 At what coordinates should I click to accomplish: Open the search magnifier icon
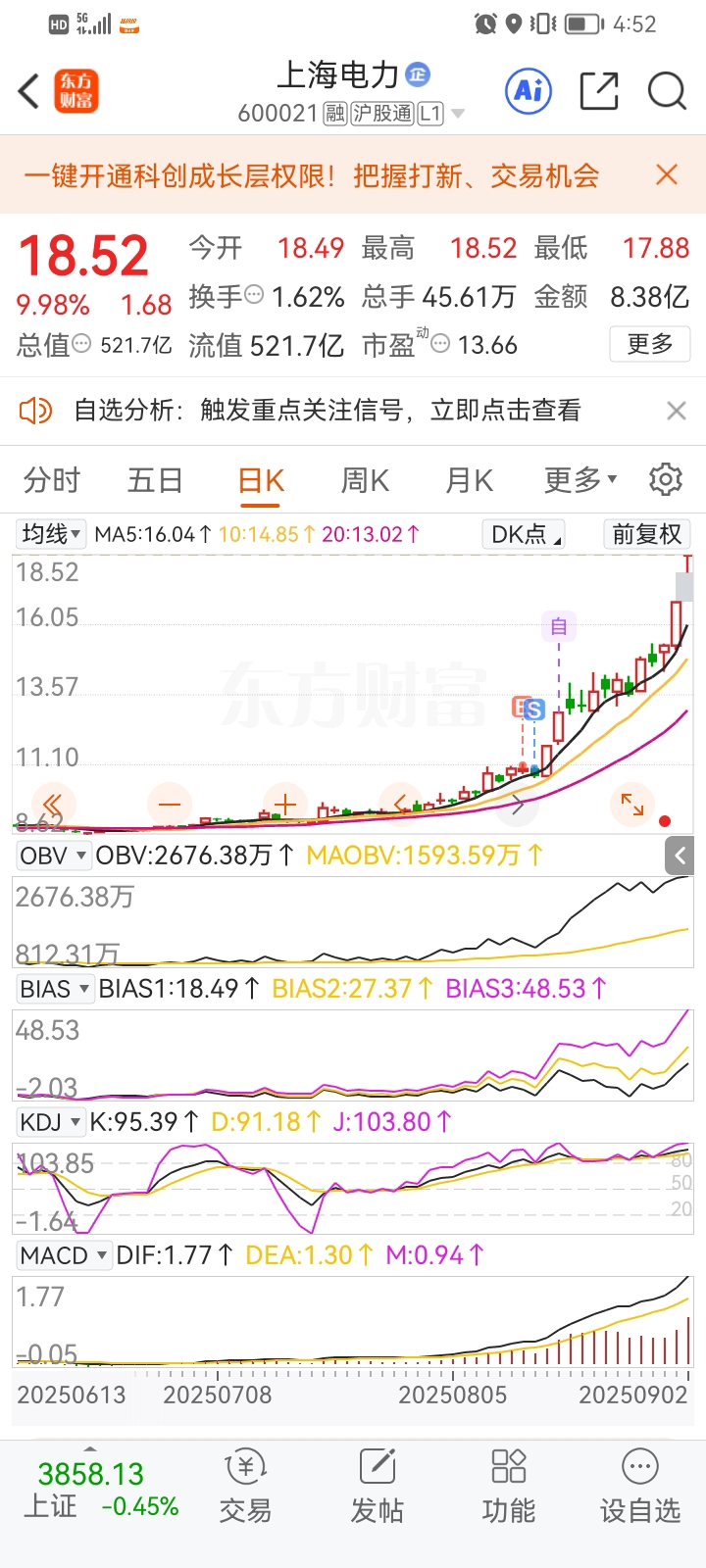coord(667,91)
